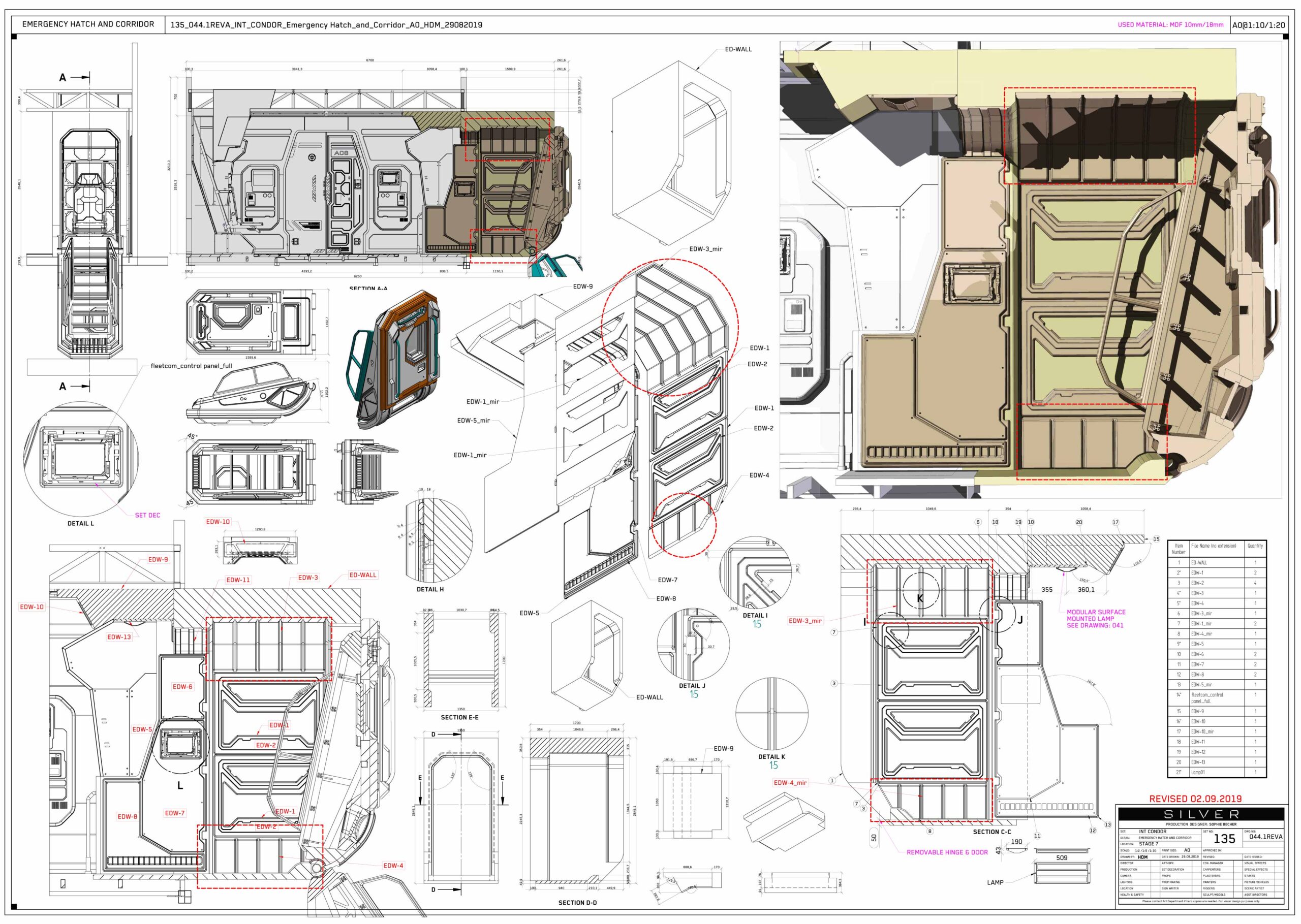
Task: Click the "EMERGENCY HATCH AND CORRIDOR" header title
Action: tap(88, 24)
